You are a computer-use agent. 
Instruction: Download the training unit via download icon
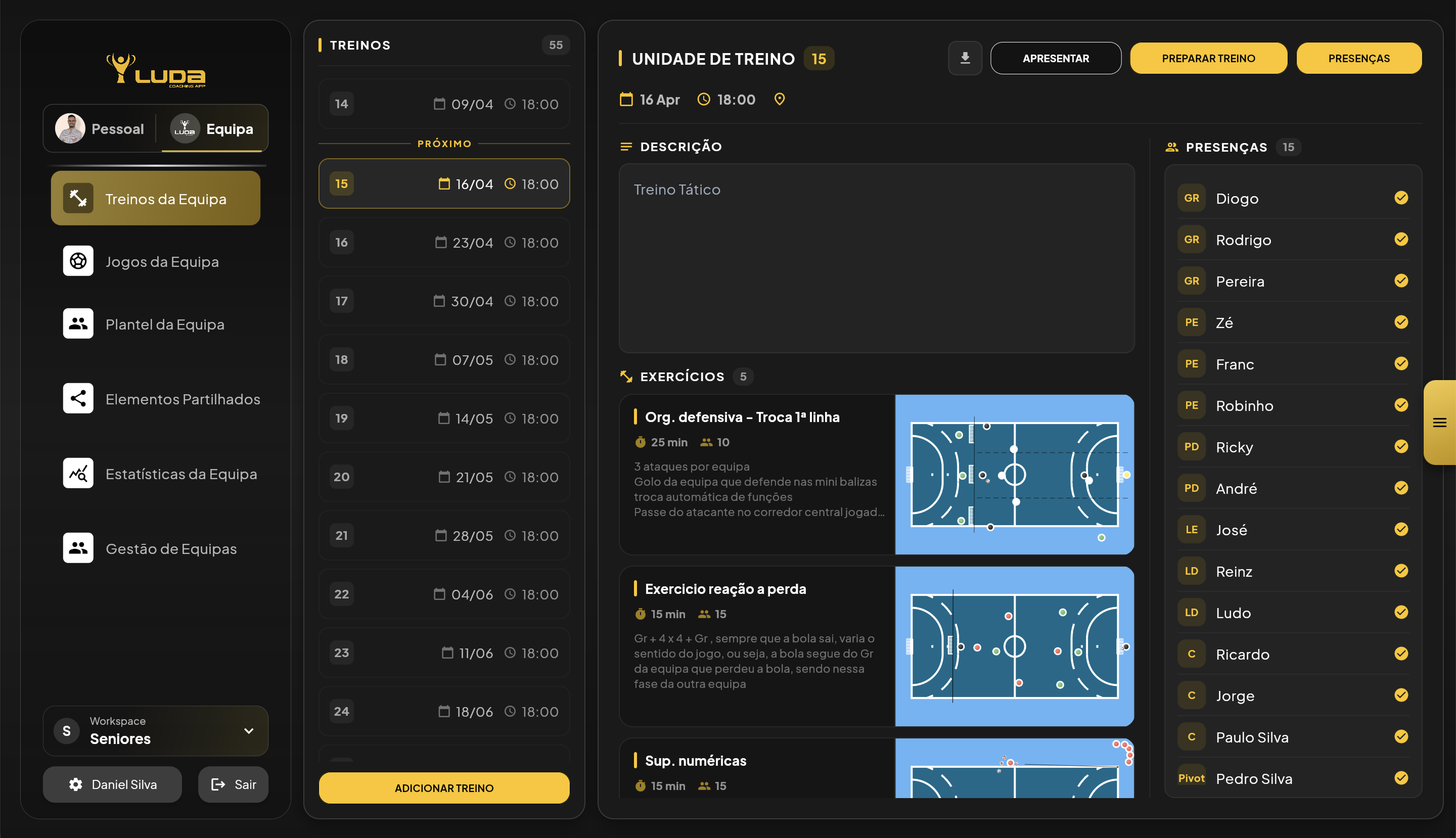point(965,58)
